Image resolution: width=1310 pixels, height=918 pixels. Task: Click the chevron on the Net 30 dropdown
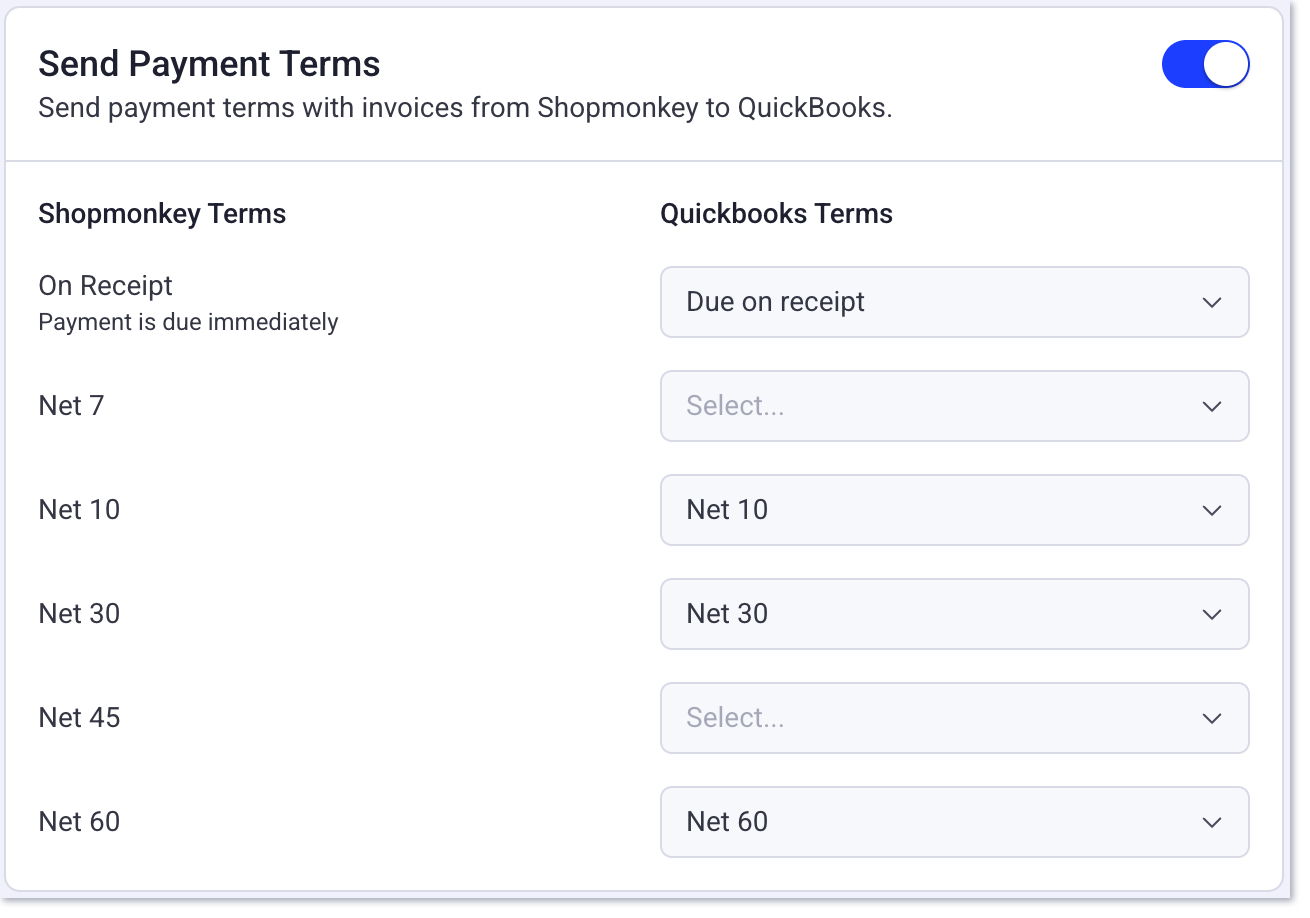click(x=1211, y=614)
